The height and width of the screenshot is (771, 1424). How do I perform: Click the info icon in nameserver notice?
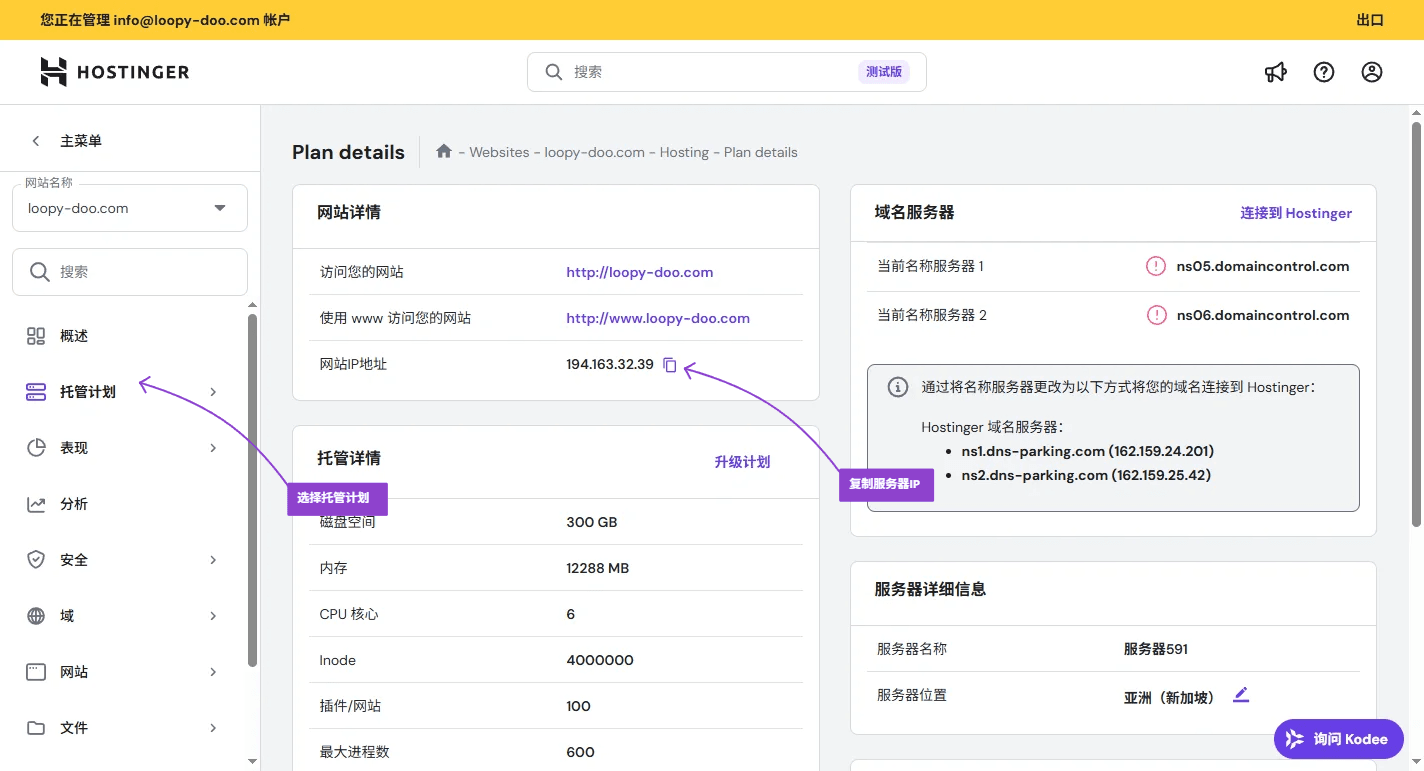pyautogui.click(x=898, y=387)
